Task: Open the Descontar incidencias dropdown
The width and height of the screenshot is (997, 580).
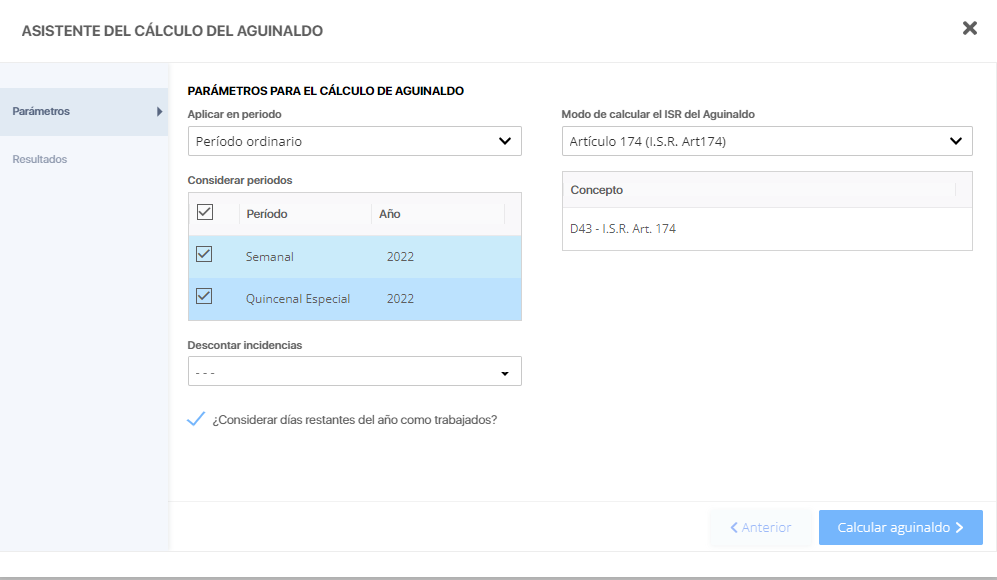Action: pos(354,372)
